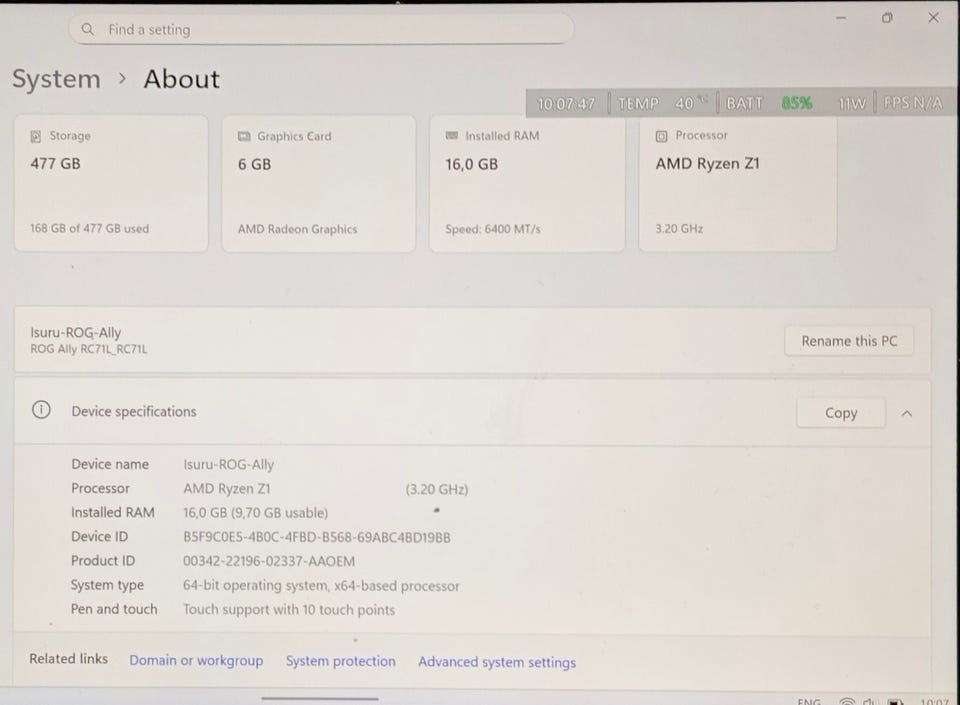The width and height of the screenshot is (960, 705).
Task: Copy the device specifications
Action: click(841, 413)
